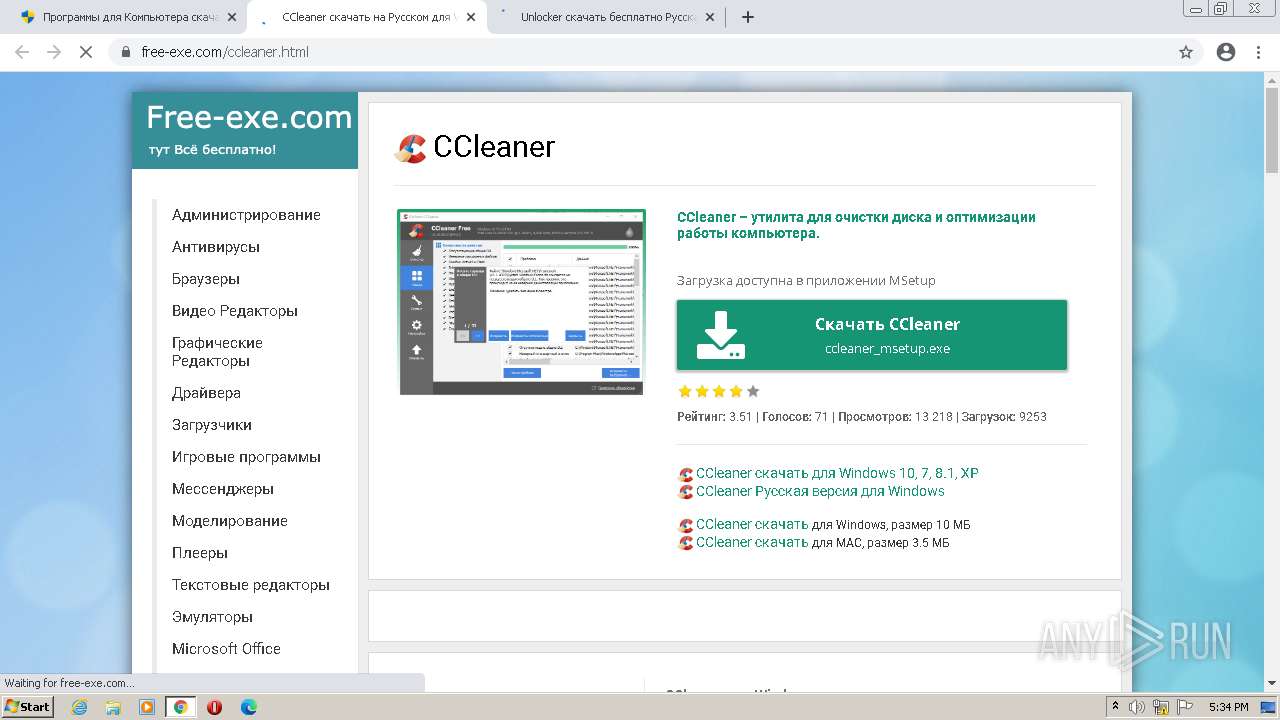Open the Opera taskbar icon
This screenshot has width=1280, height=720.
[214, 707]
